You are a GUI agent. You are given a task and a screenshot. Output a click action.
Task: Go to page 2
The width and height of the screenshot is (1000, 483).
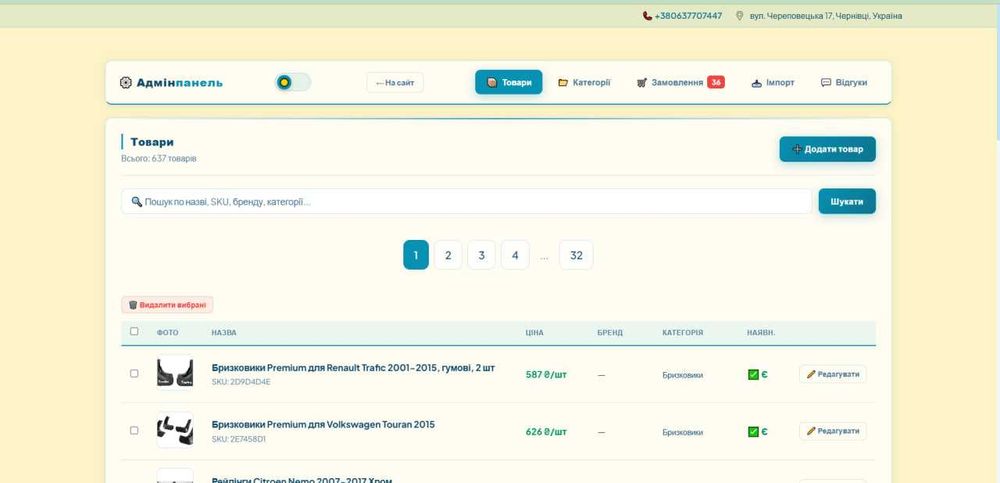point(448,255)
